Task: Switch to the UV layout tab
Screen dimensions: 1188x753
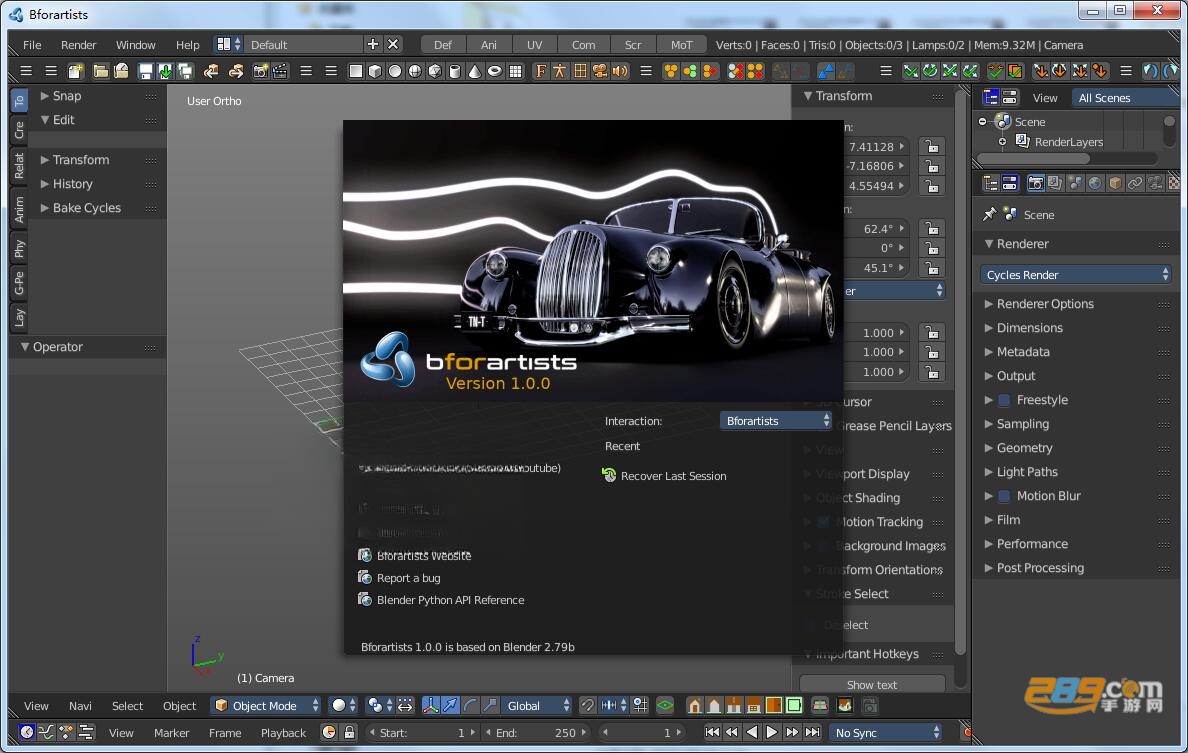Action: (535, 45)
